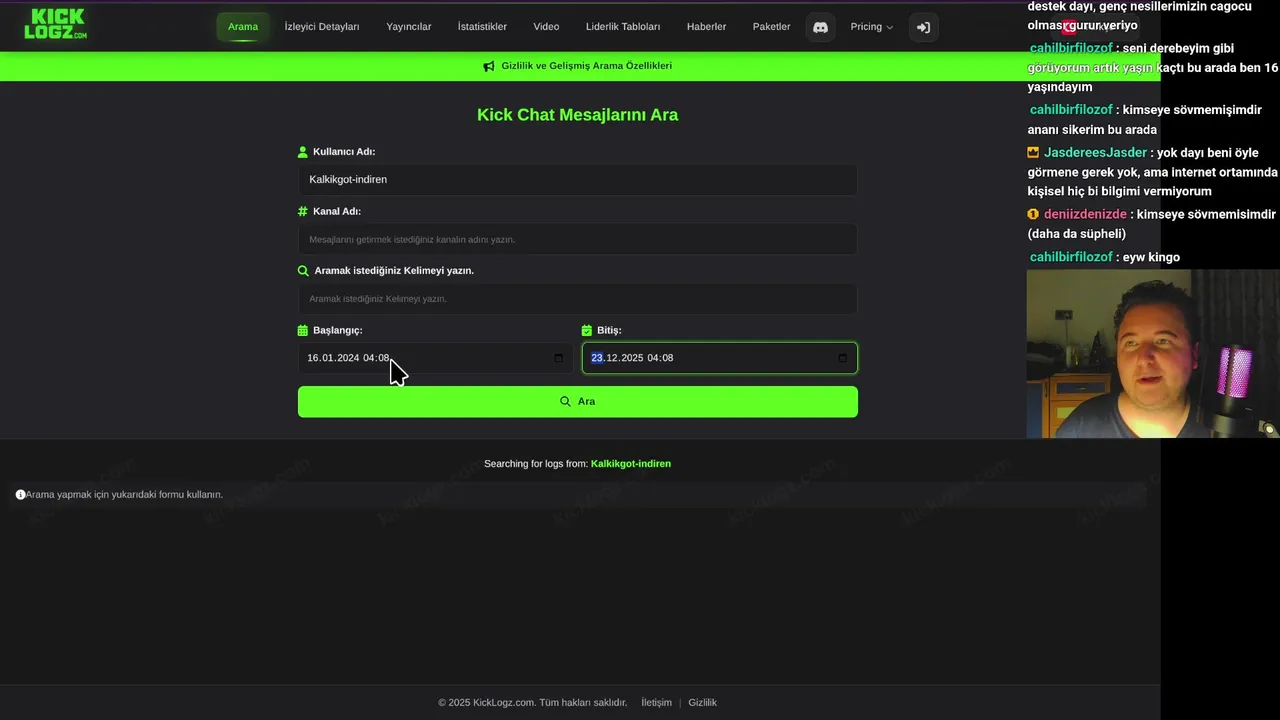This screenshot has width=1280, height=720.
Task: Click the Kick Chat Mesajlarını Ara heading
Action: [x=578, y=115]
